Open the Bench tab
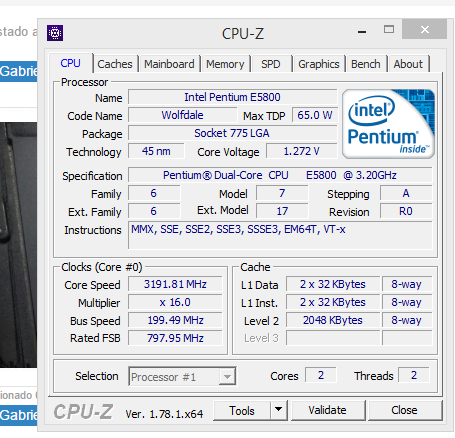Screen dimensions: 455x438 [366, 64]
